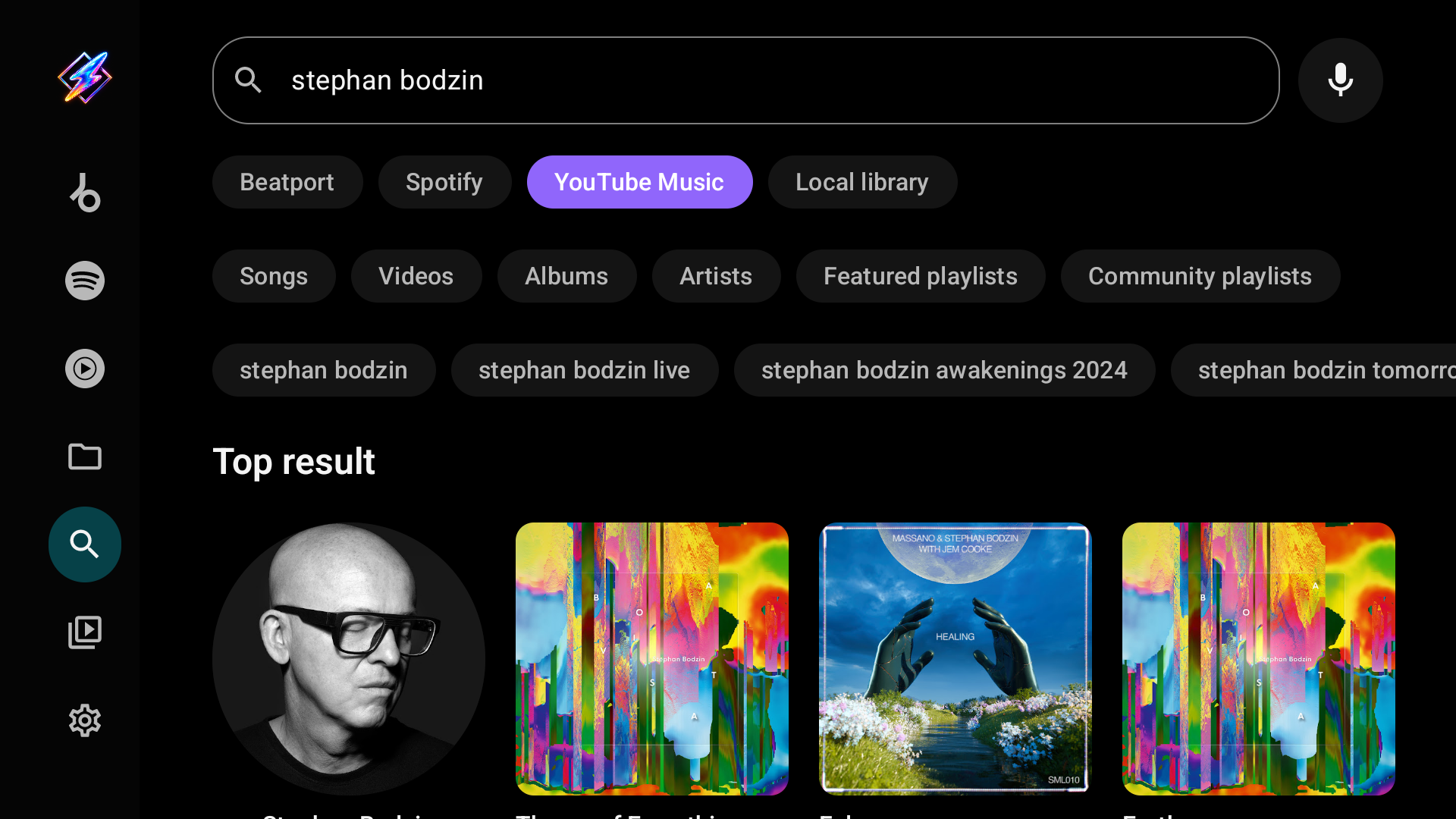Open the Beatport sidebar icon
The height and width of the screenshot is (819, 1456).
click(x=85, y=193)
